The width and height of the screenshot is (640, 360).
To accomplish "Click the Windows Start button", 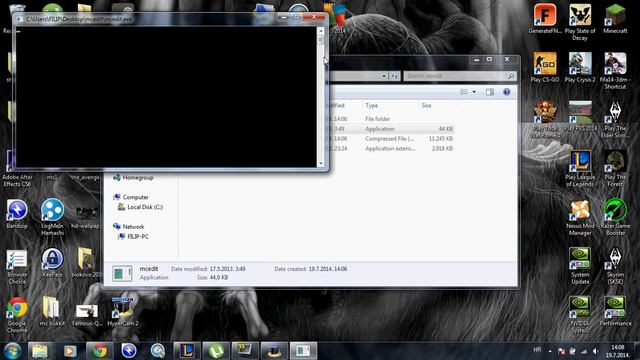I will tap(13, 351).
